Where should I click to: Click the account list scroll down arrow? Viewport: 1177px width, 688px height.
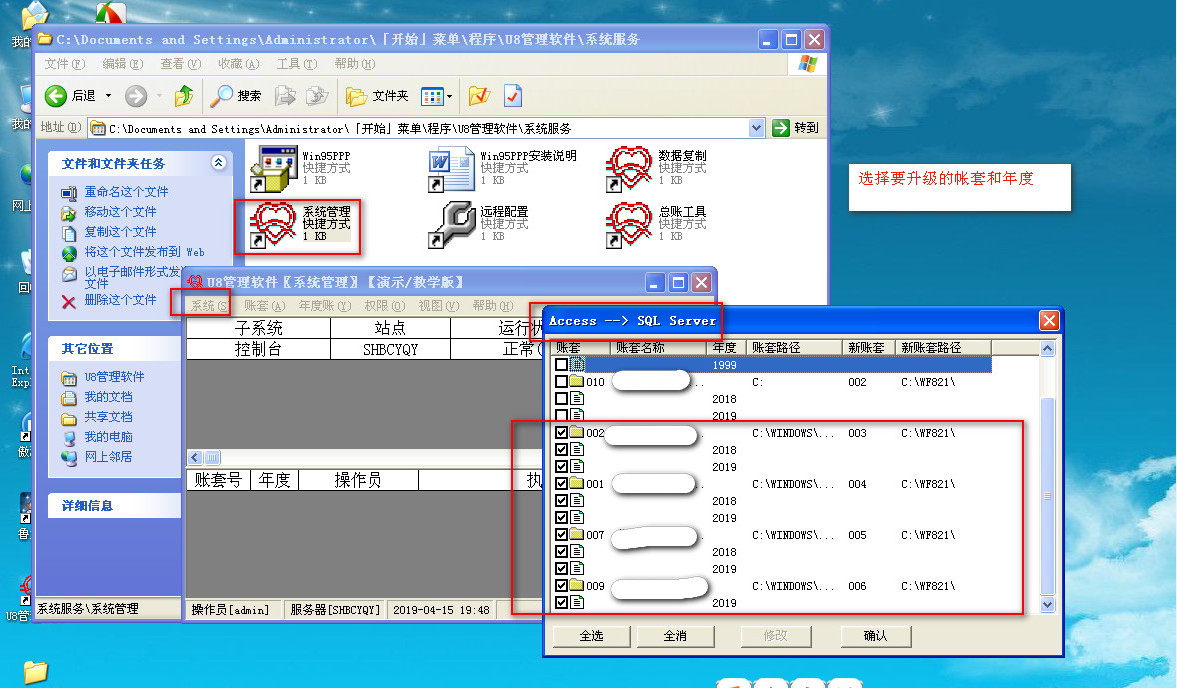(x=1048, y=605)
